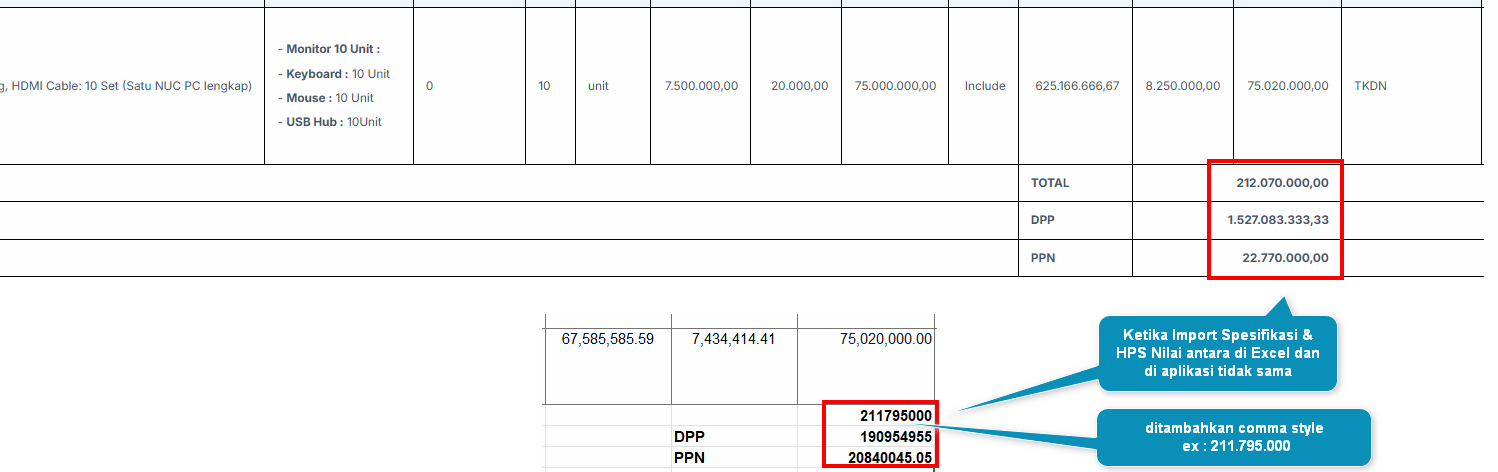Click the cell showing 8.250.000,00
Image resolution: width=1498 pixels, height=472 pixels.
1183,86
